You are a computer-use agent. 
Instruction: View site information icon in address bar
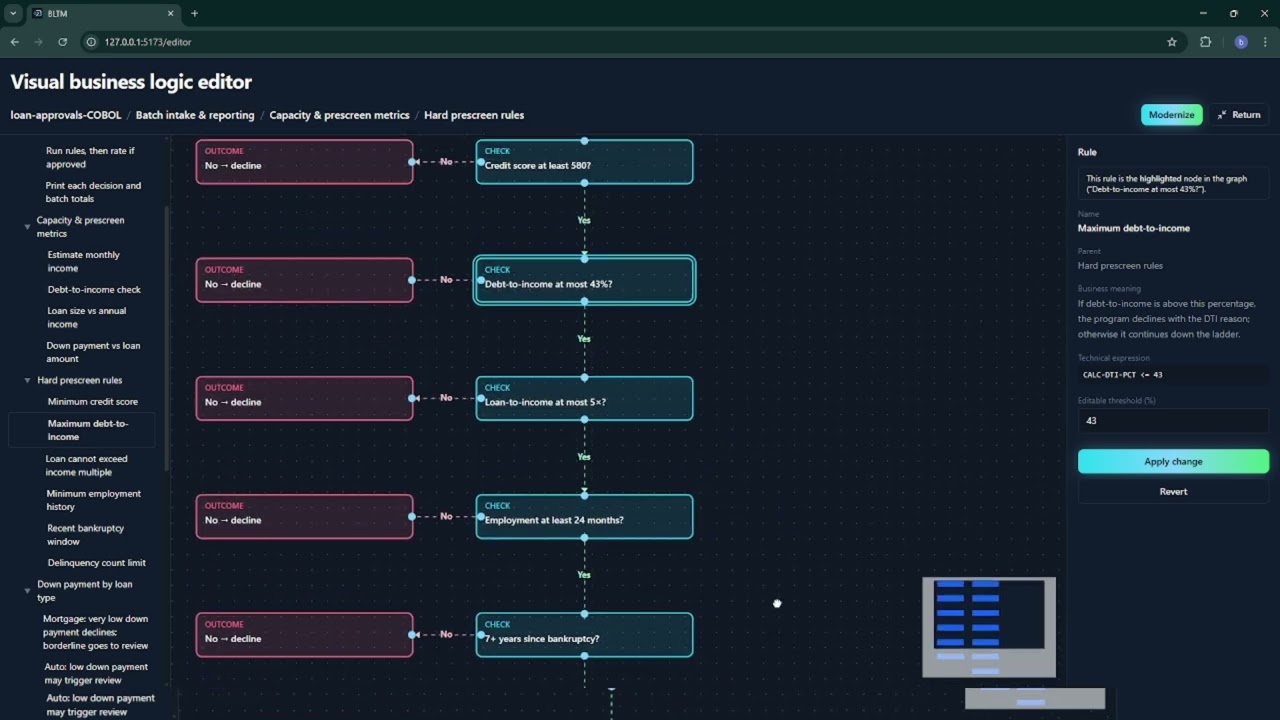point(91,42)
